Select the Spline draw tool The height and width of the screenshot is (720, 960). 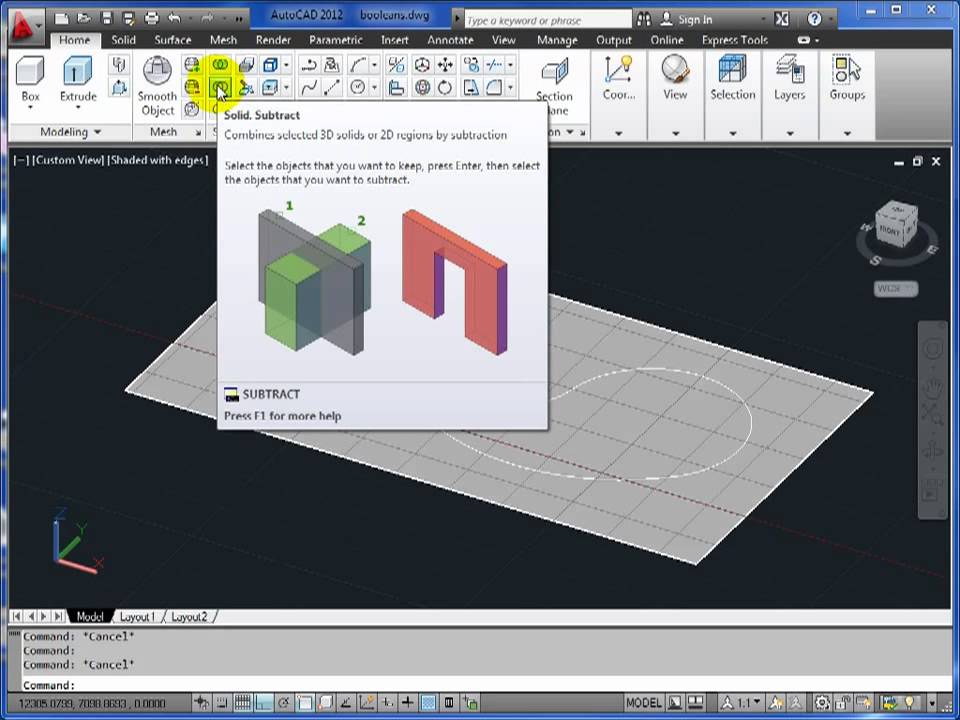coord(309,88)
